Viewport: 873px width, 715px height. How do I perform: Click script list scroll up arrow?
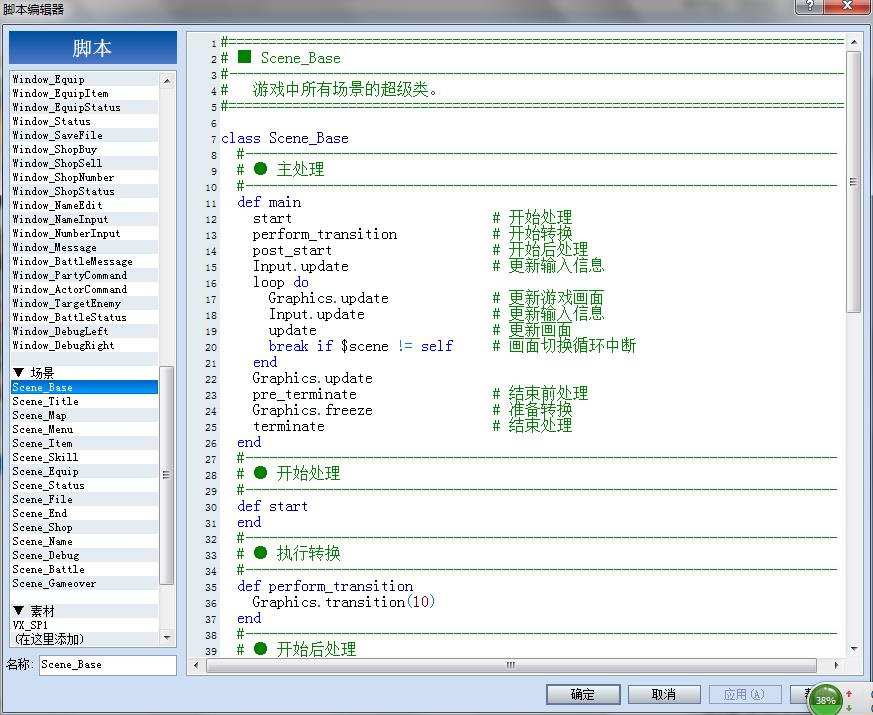(x=167, y=81)
